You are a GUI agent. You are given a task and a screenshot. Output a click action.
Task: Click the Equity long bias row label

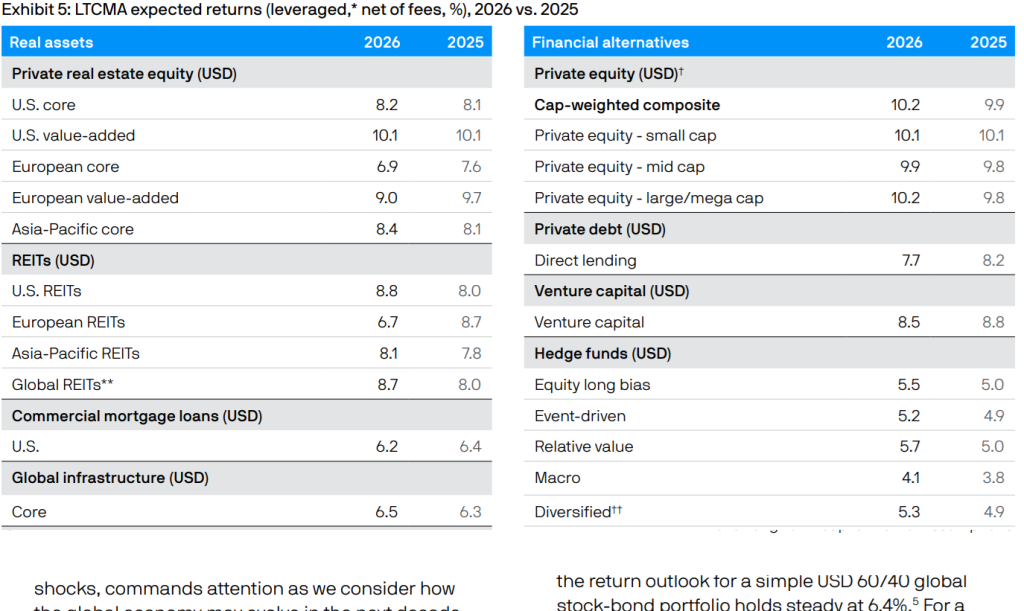tap(592, 384)
